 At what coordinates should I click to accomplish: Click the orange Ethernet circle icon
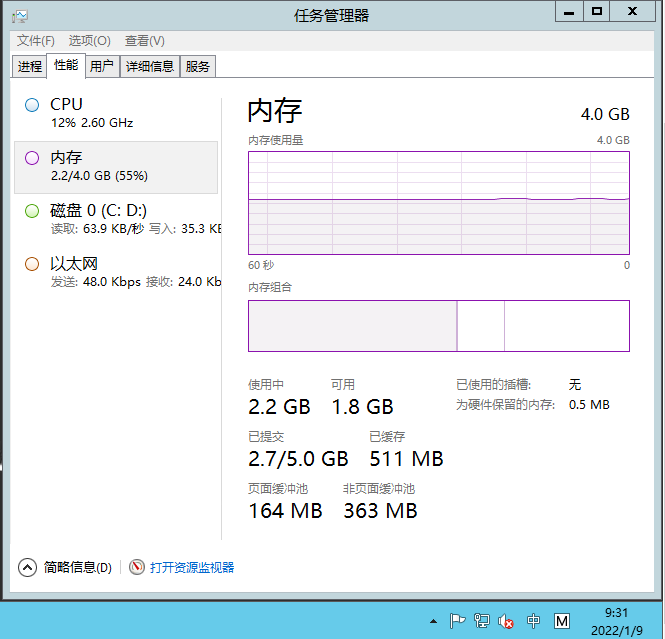pyautogui.click(x=32, y=264)
